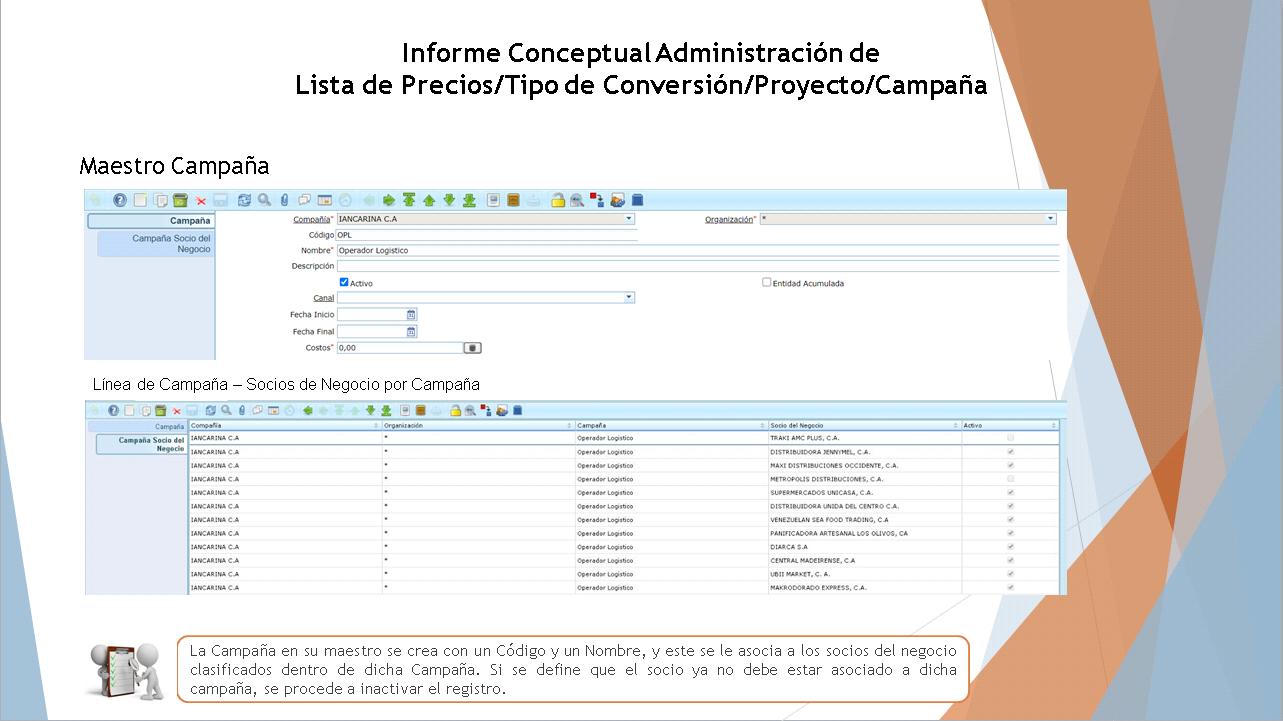
Task: Sort by Activo column header
Action: point(1009,426)
